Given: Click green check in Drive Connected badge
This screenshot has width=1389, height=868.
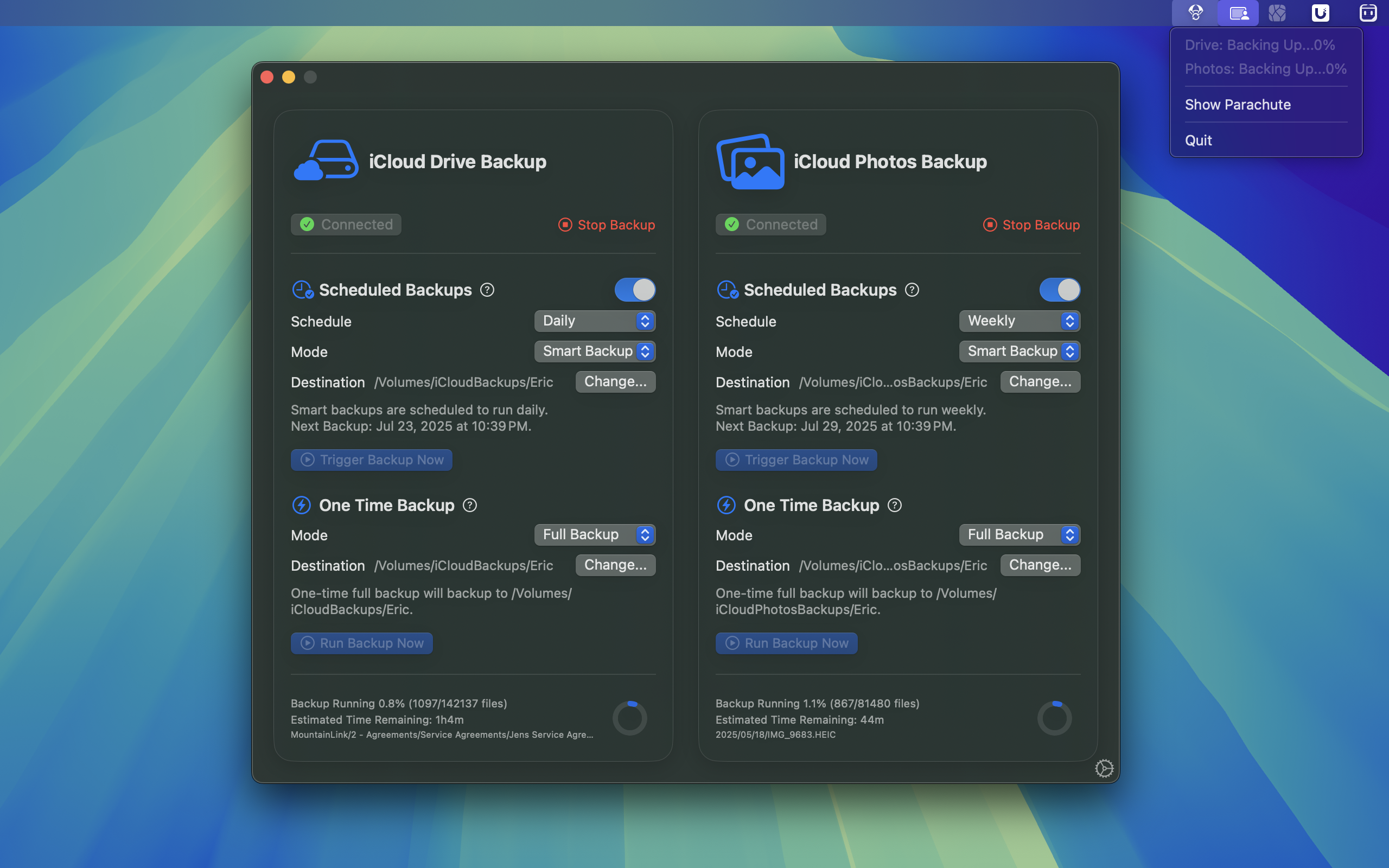Looking at the screenshot, I should 307,225.
